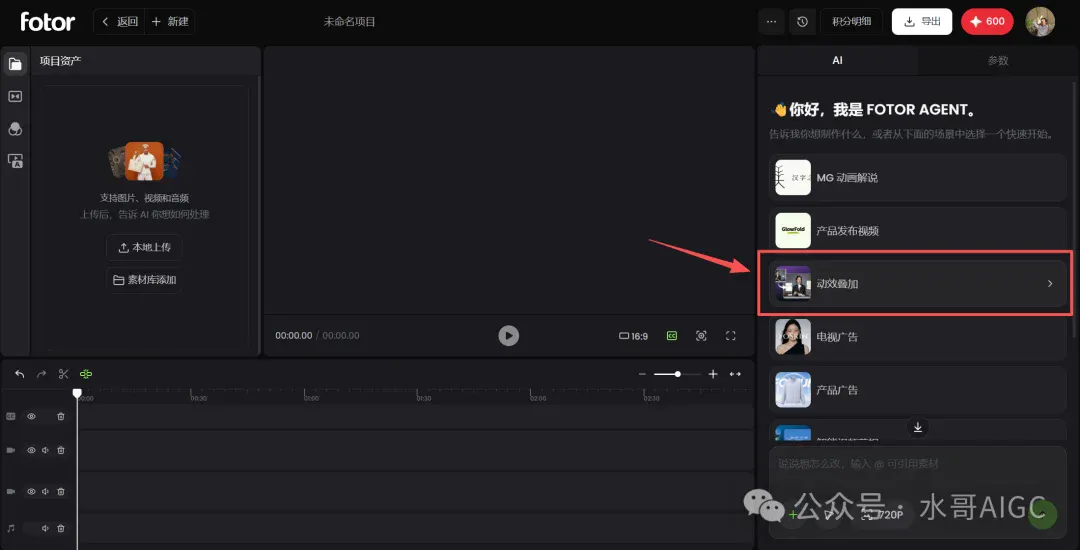Delete the caption track with trash icon
Image resolution: width=1080 pixels, height=550 pixels.
tap(61, 416)
